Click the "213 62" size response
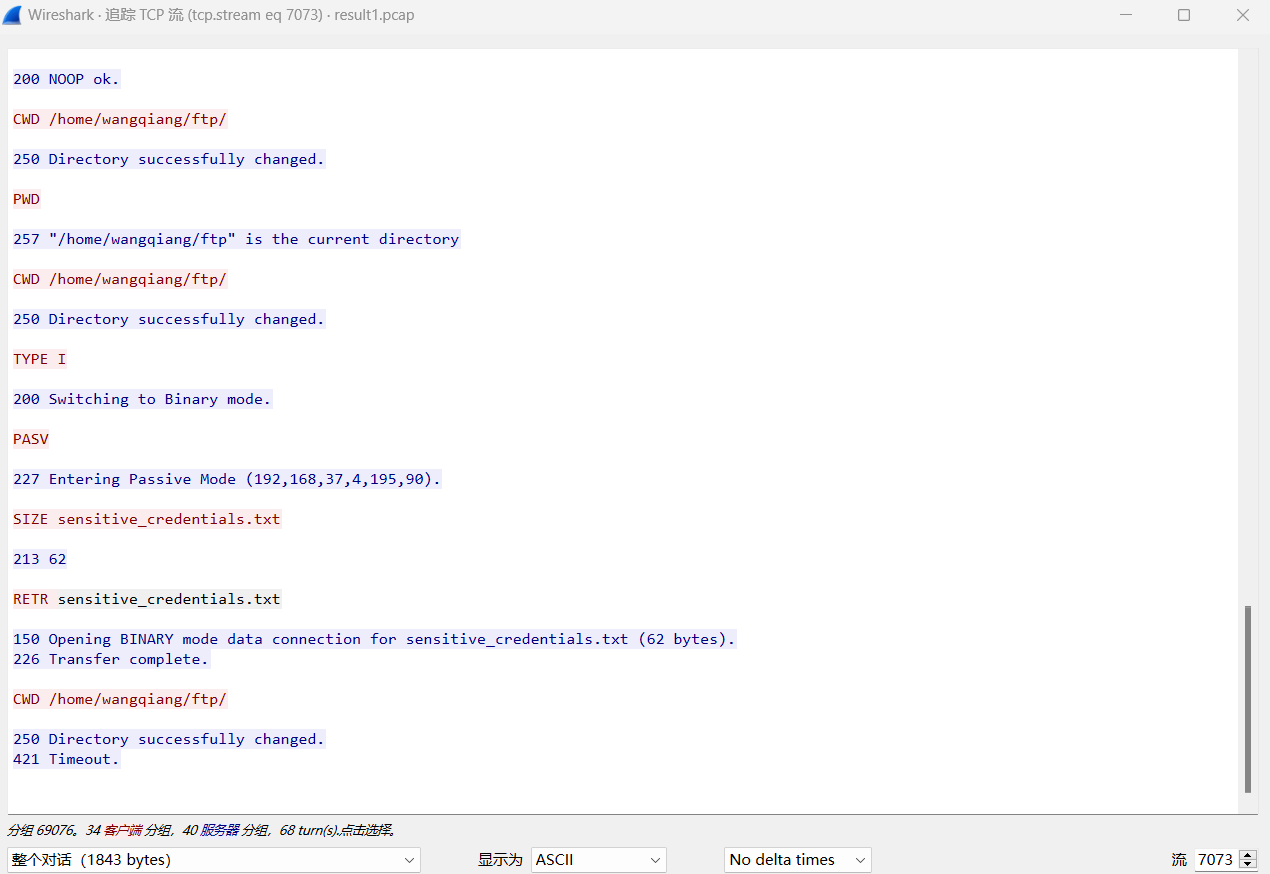The image size is (1270, 874). [39, 559]
